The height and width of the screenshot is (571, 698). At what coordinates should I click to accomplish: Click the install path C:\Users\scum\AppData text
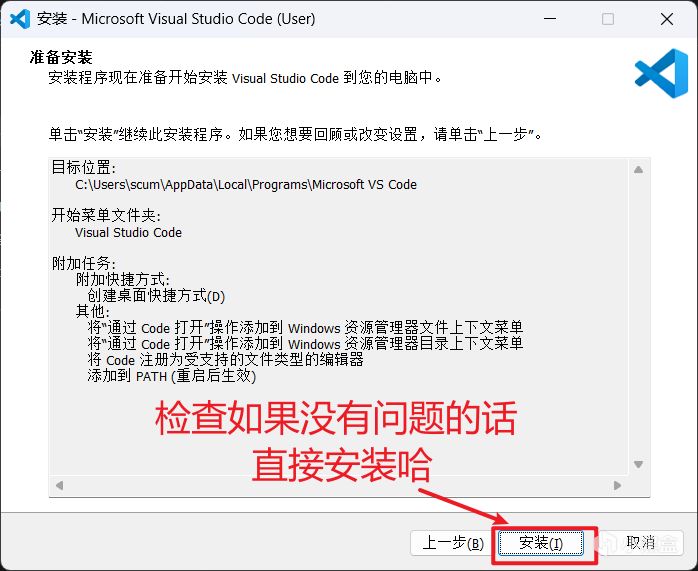(246, 185)
